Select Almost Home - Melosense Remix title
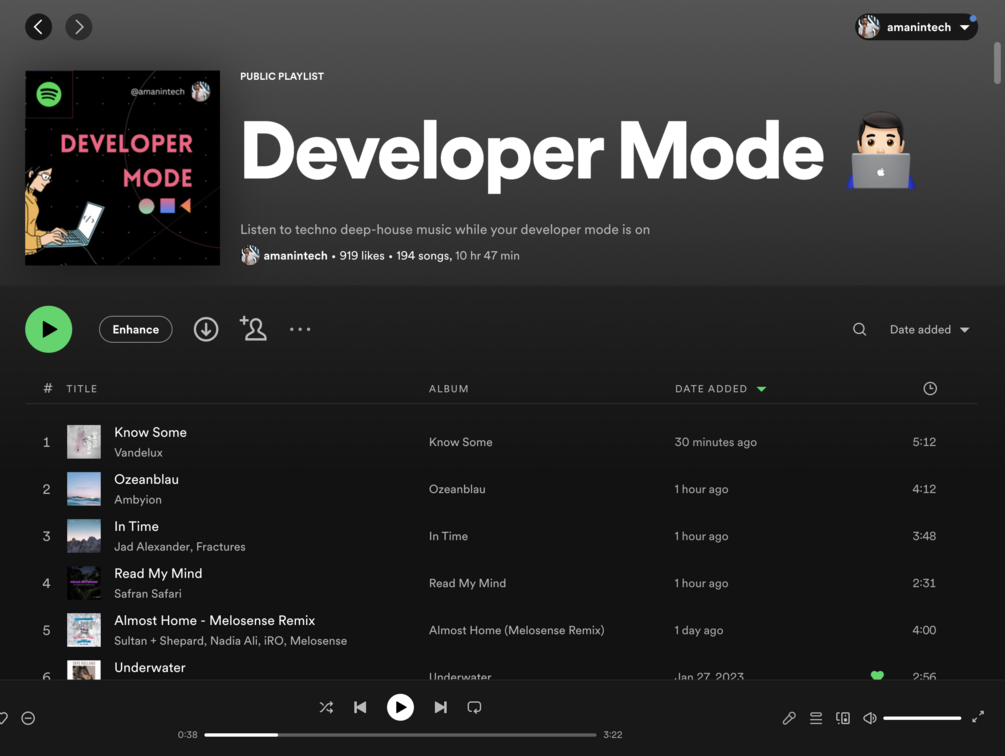Image resolution: width=1005 pixels, height=756 pixels. coord(215,621)
